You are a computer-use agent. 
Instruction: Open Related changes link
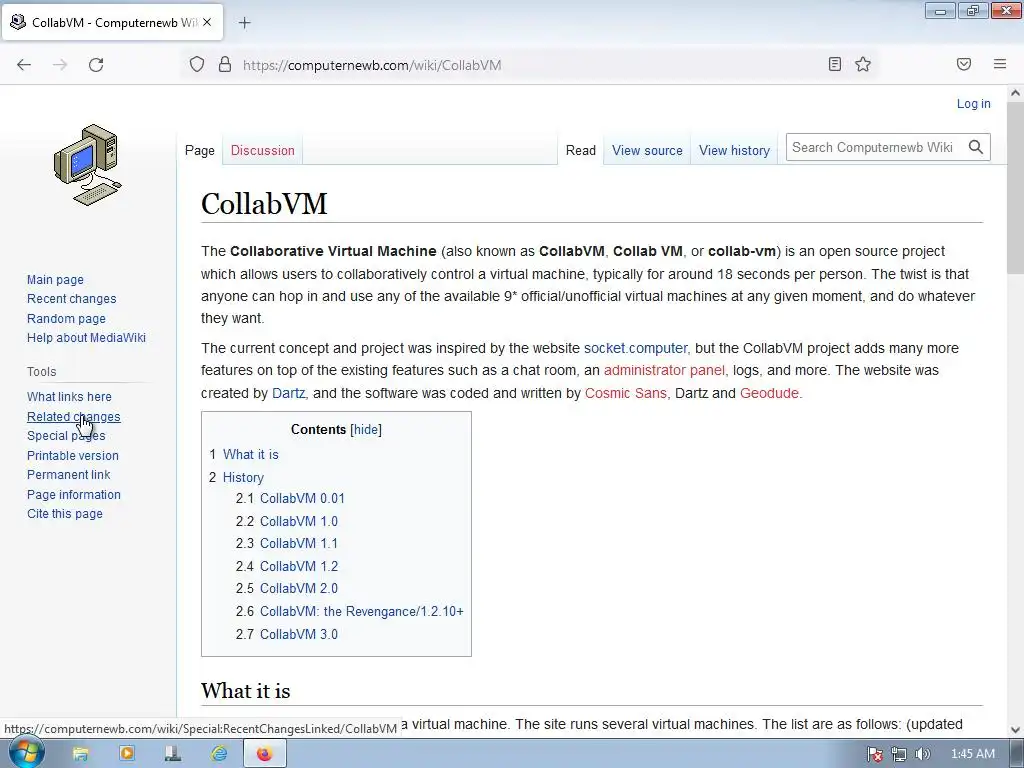[73, 416]
